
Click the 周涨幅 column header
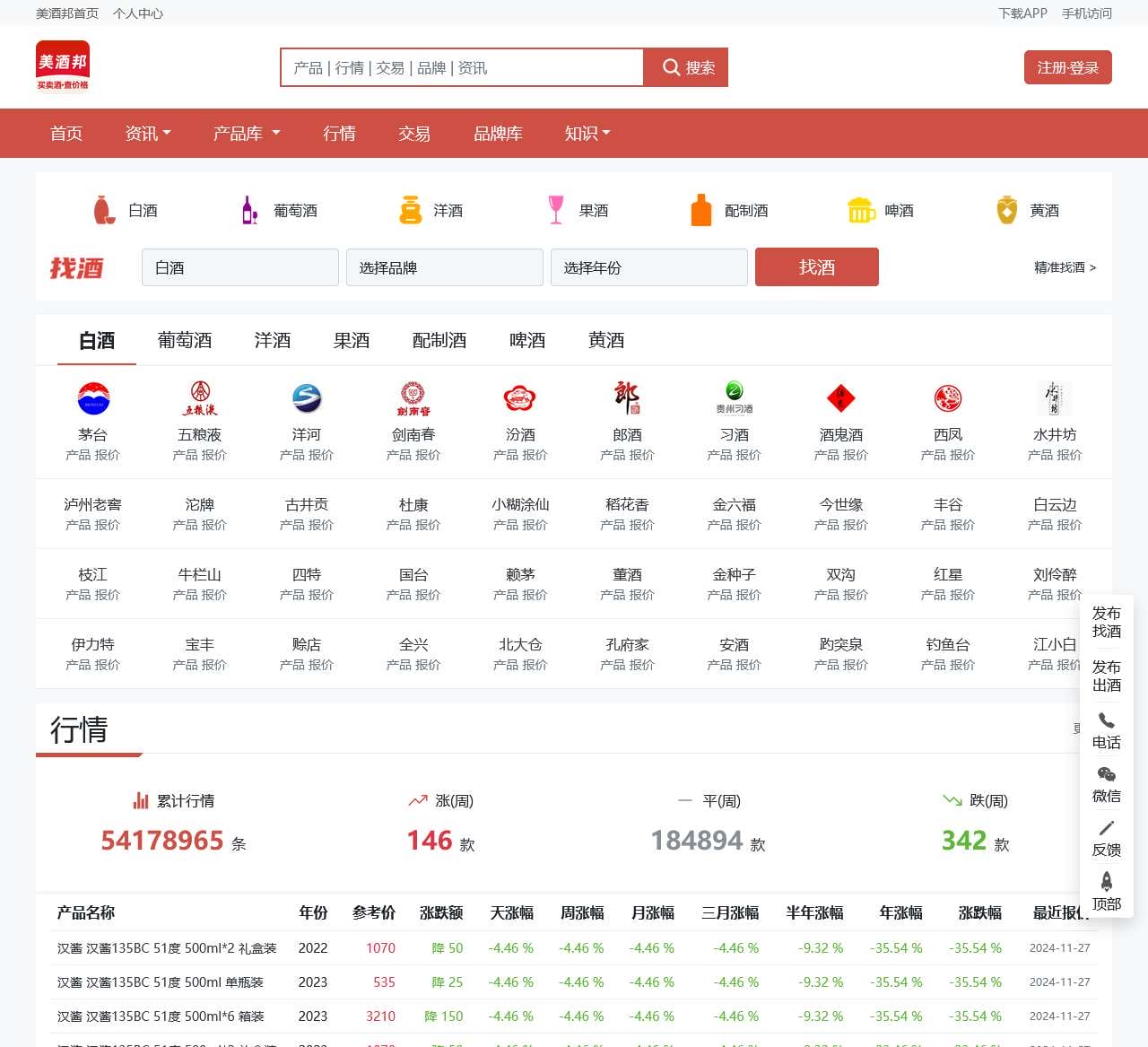[582, 912]
